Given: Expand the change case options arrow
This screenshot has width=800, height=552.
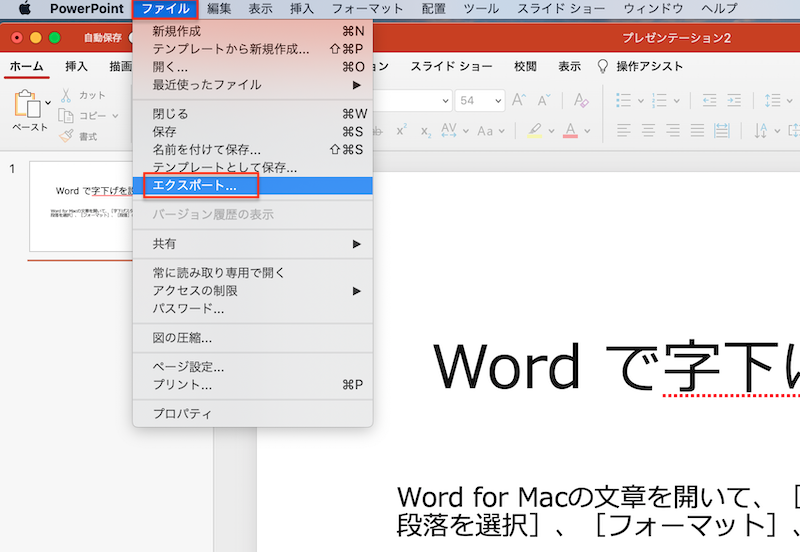Looking at the screenshot, I should [x=502, y=131].
